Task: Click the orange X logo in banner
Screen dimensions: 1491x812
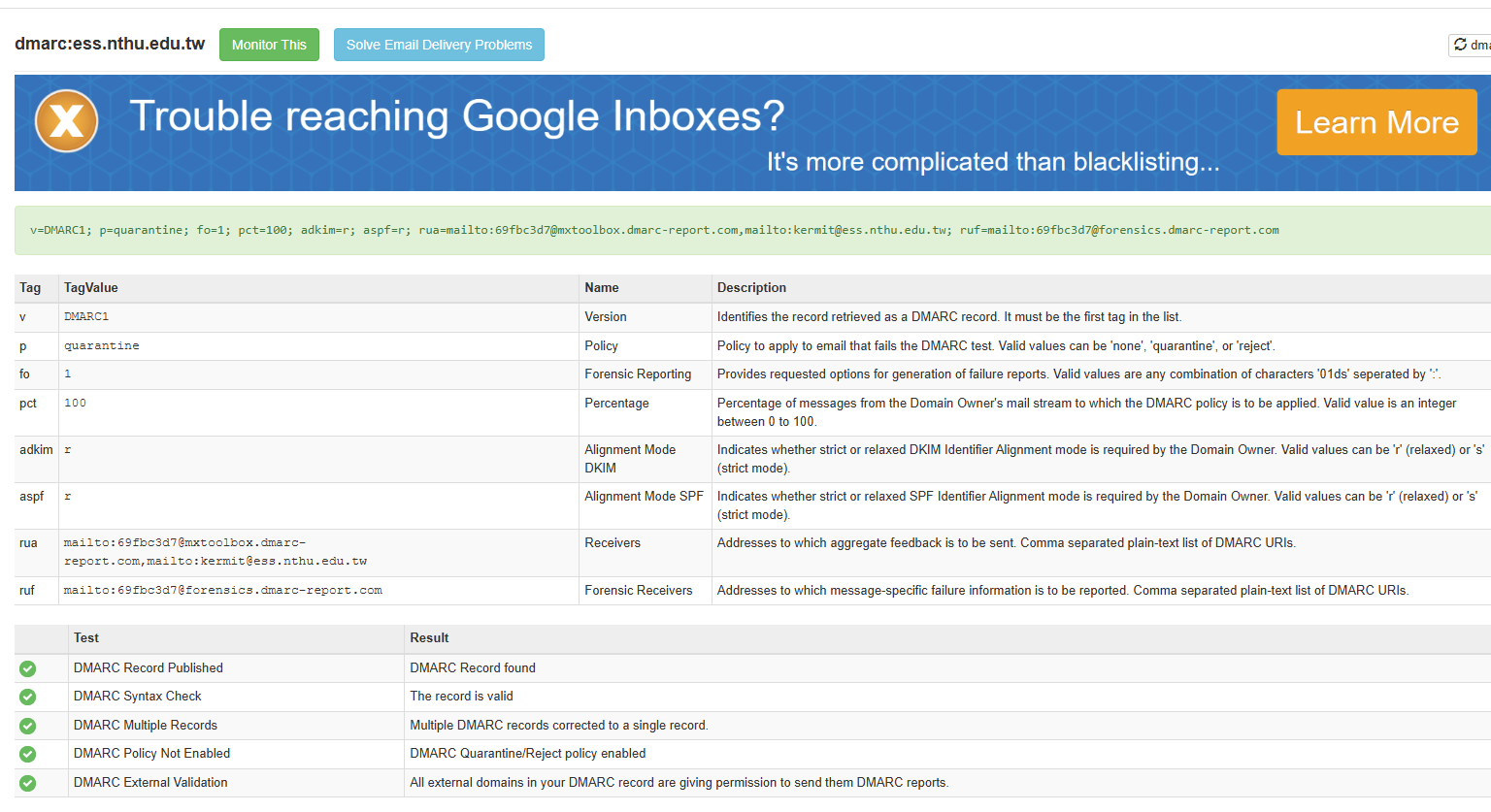Action: tap(66, 121)
